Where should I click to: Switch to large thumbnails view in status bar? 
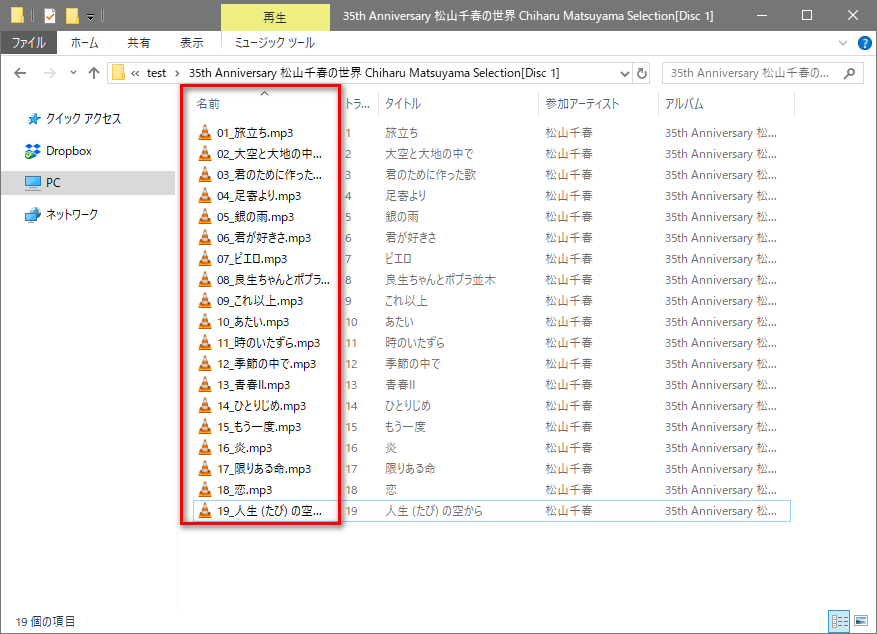pyautogui.click(x=860, y=621)
